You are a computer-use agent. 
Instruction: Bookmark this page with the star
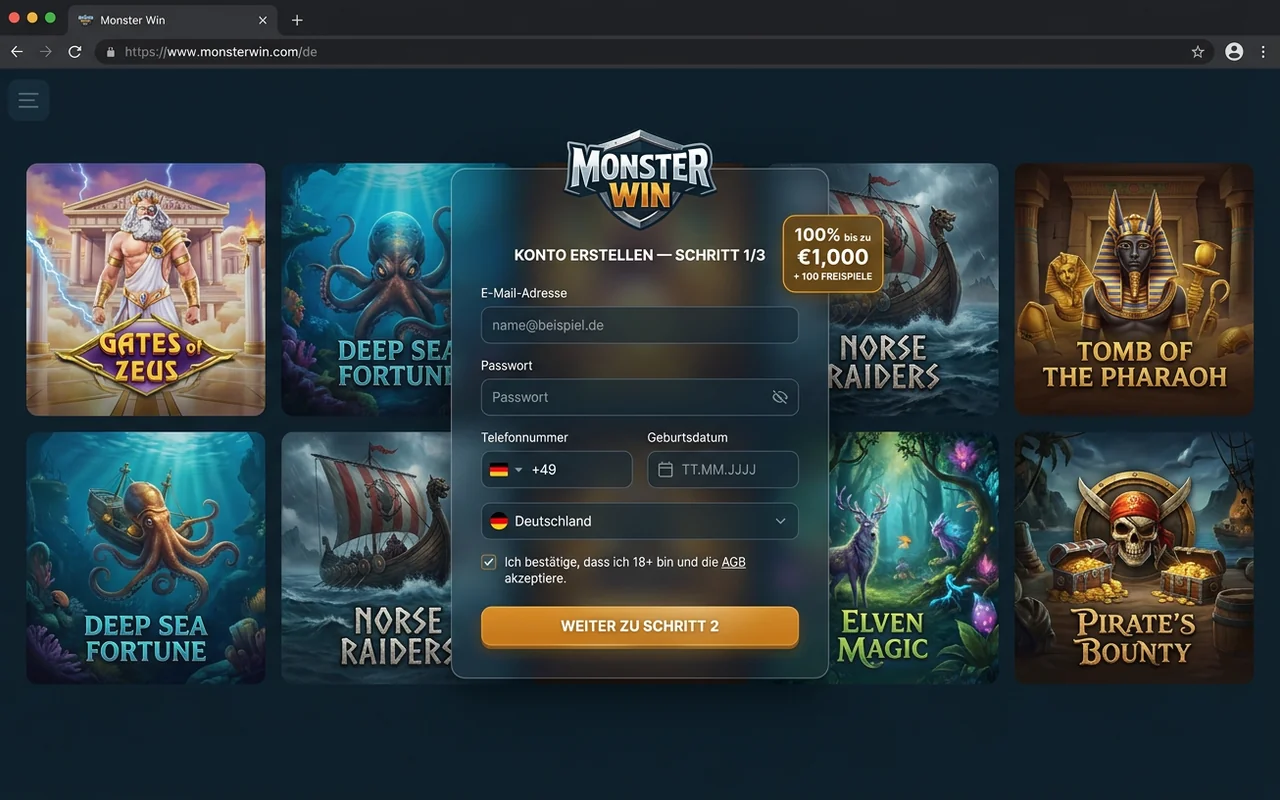click(x=1198, y=52)
